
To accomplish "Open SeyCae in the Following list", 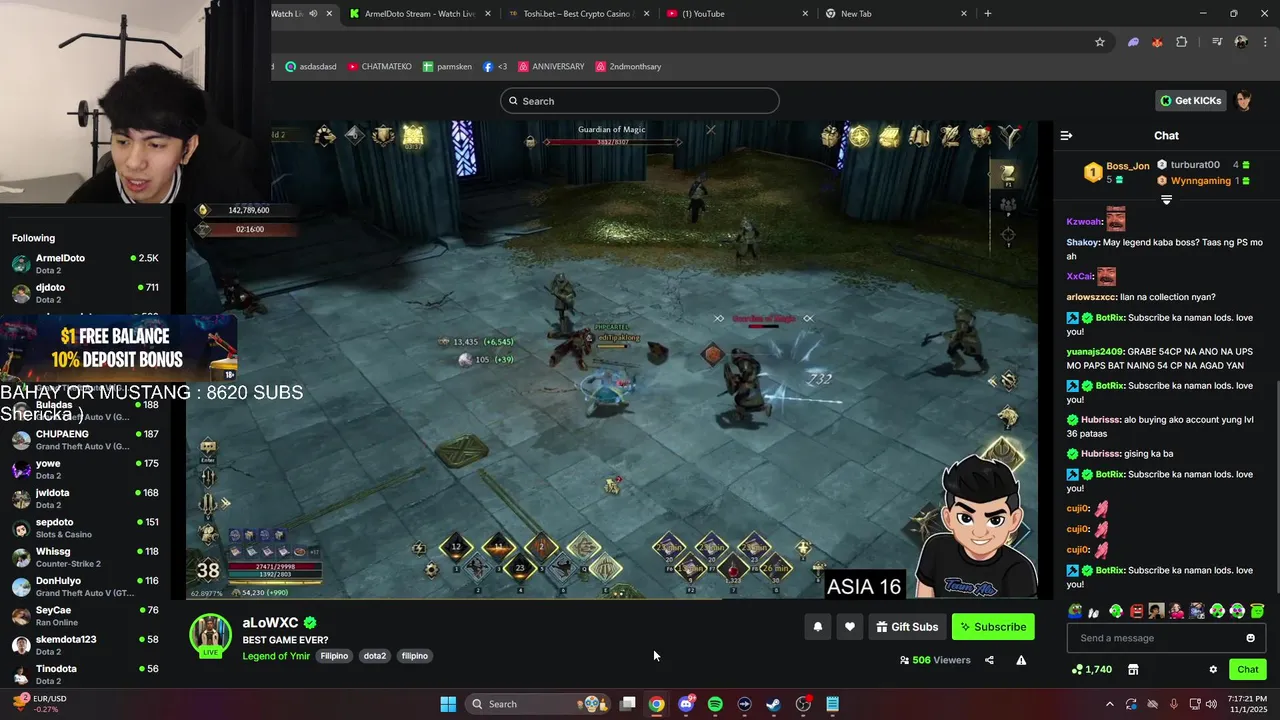I will pos(84,616).
